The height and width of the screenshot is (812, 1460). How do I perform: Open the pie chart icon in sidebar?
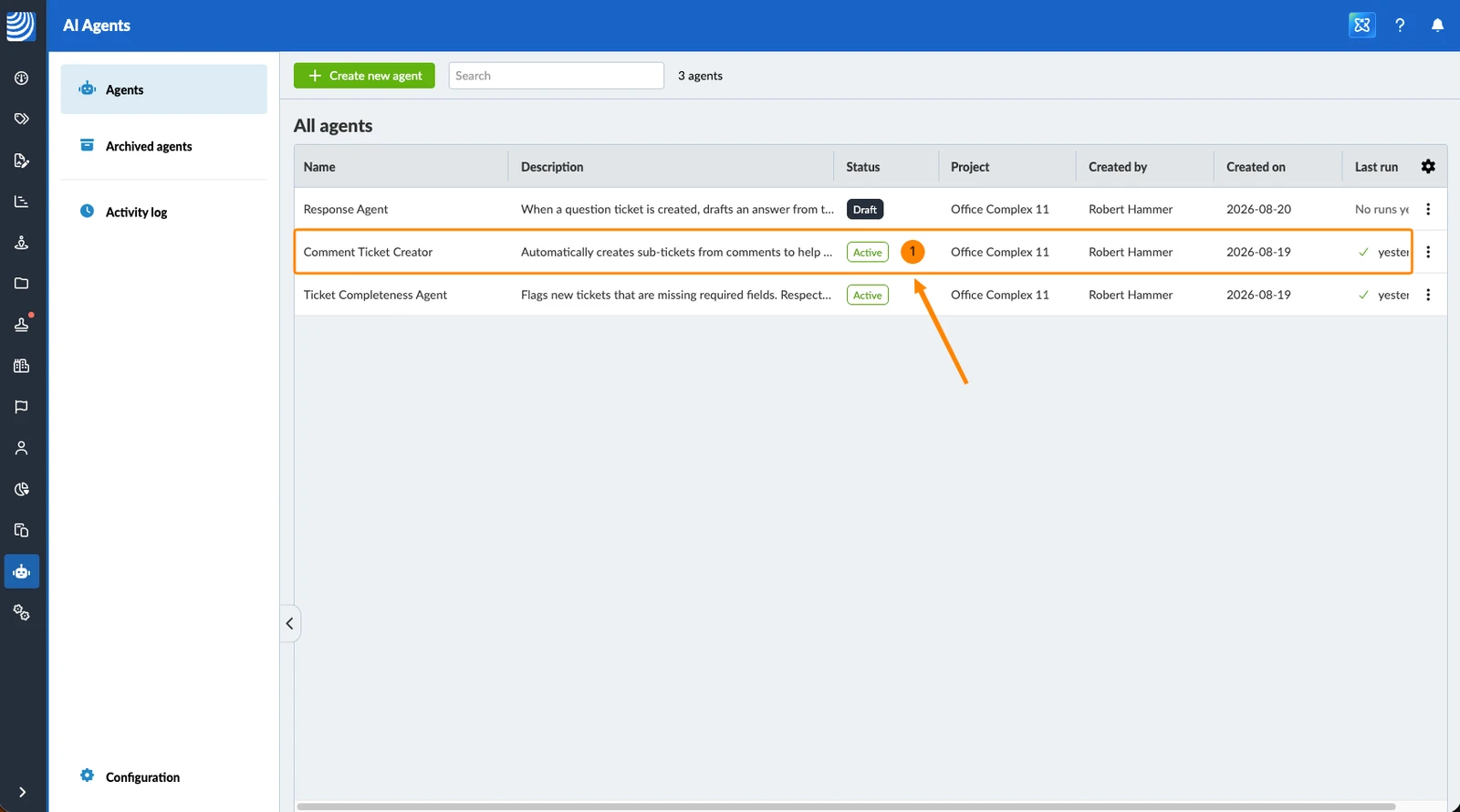click(x=22, y=489)
